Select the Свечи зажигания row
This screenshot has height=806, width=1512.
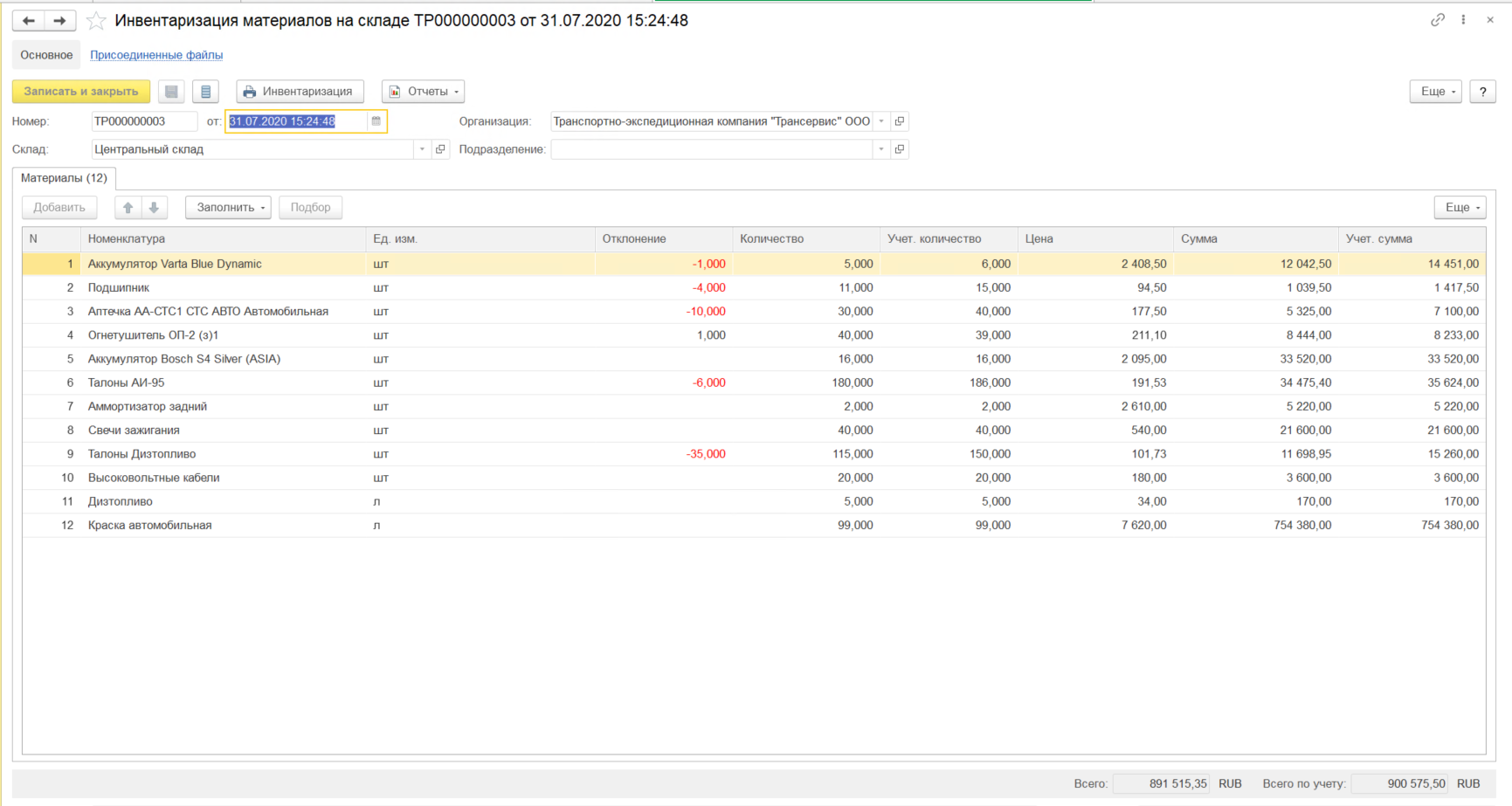click(x=754, y=431)
